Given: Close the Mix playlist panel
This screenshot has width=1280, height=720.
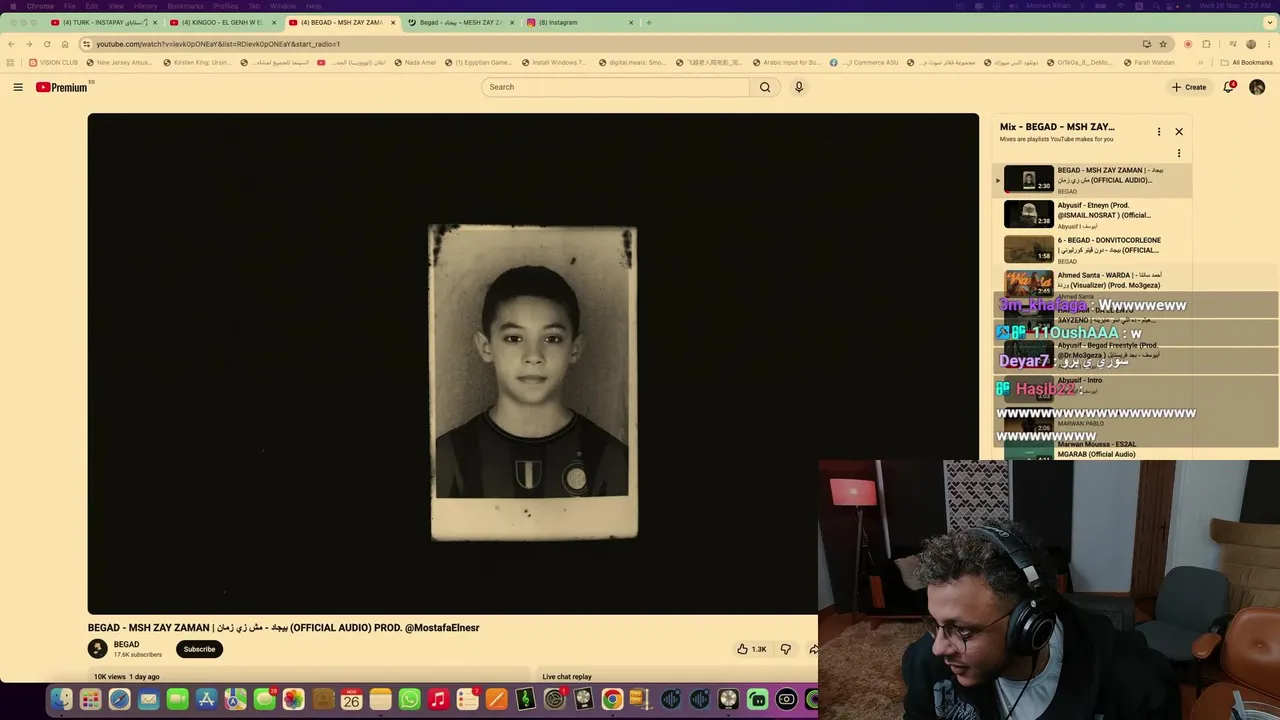Looking at the screenshot, I should tap(1179, 132).
